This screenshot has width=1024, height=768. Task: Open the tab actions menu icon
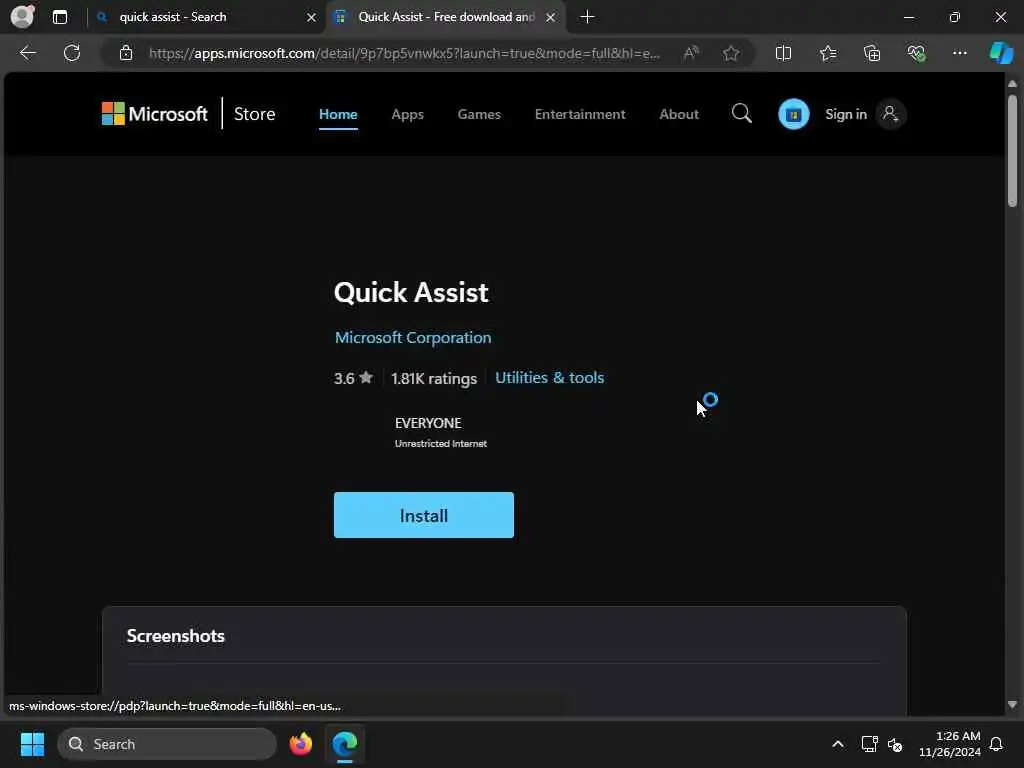pos(59,17)
